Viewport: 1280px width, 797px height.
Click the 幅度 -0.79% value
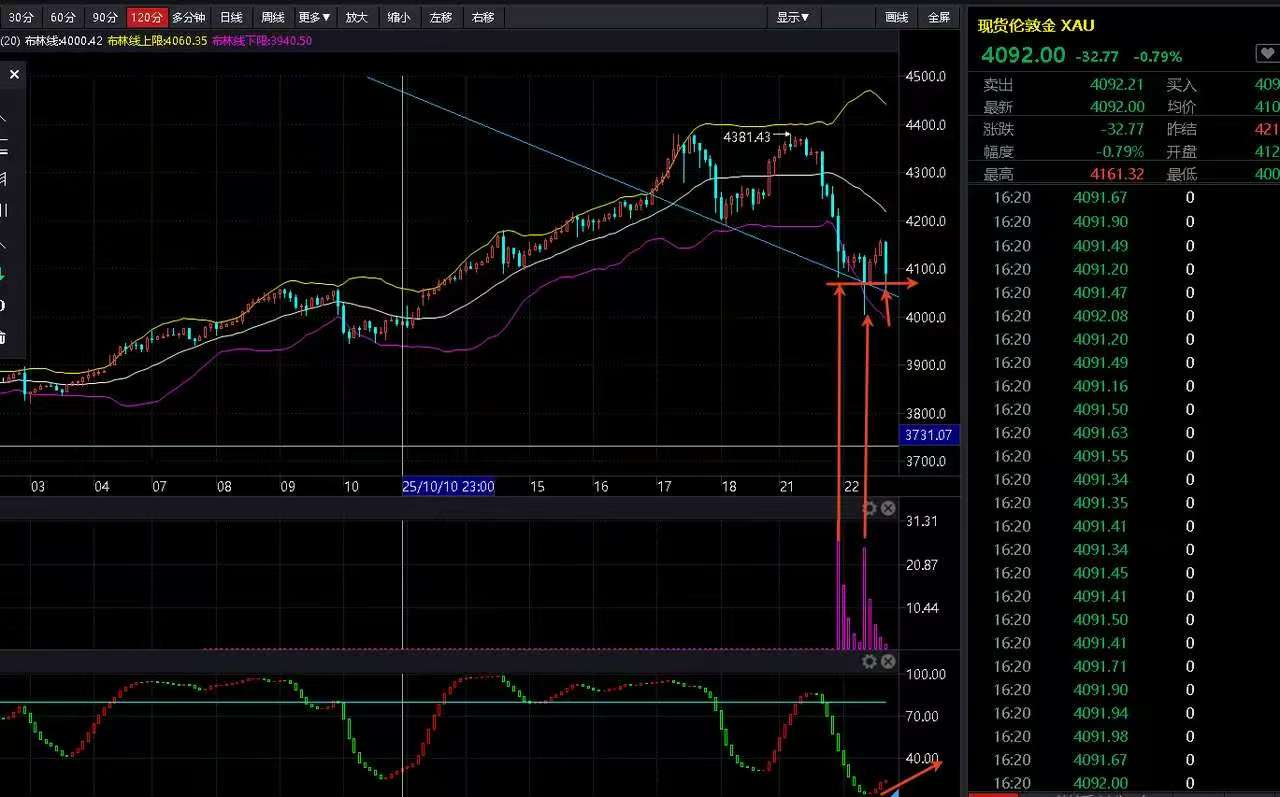click(x=1118, y=152)
